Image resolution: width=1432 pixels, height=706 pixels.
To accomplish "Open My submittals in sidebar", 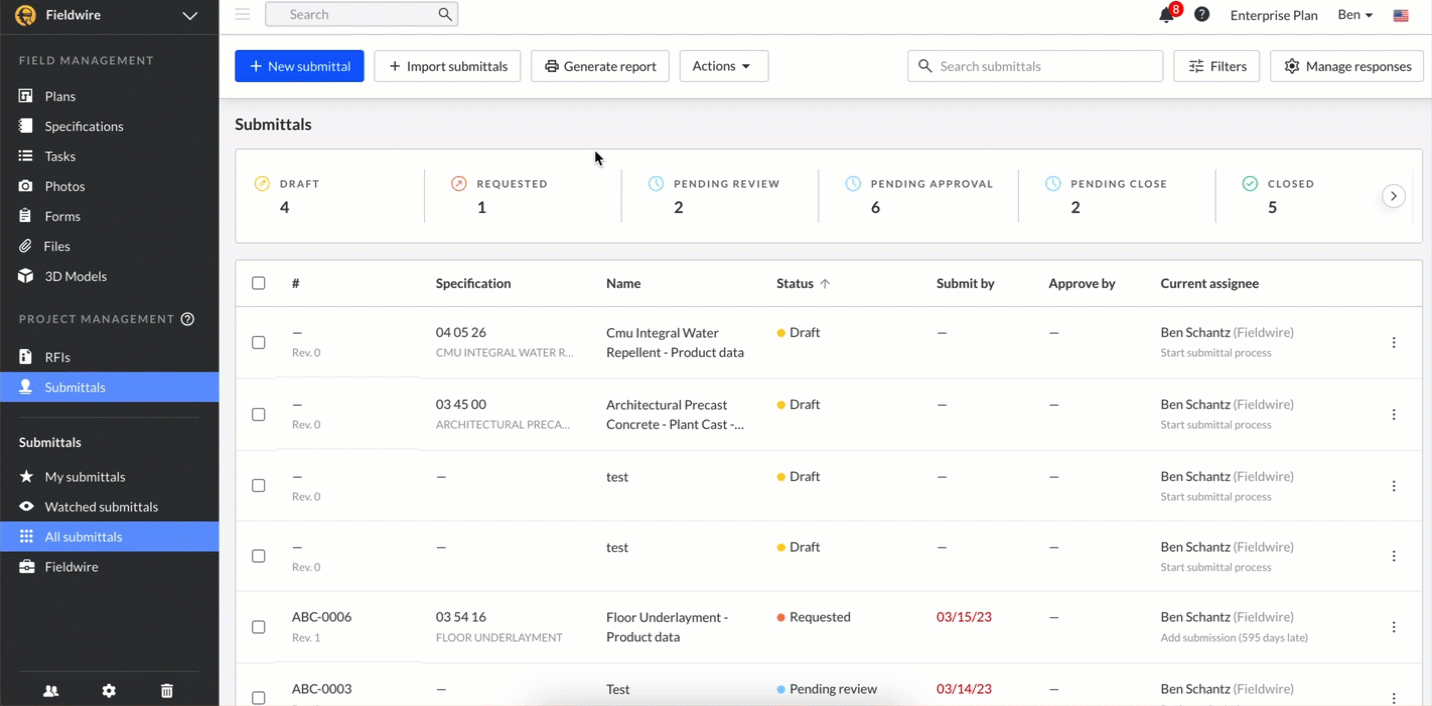I will pyautogui.click(x=85, y=477).
